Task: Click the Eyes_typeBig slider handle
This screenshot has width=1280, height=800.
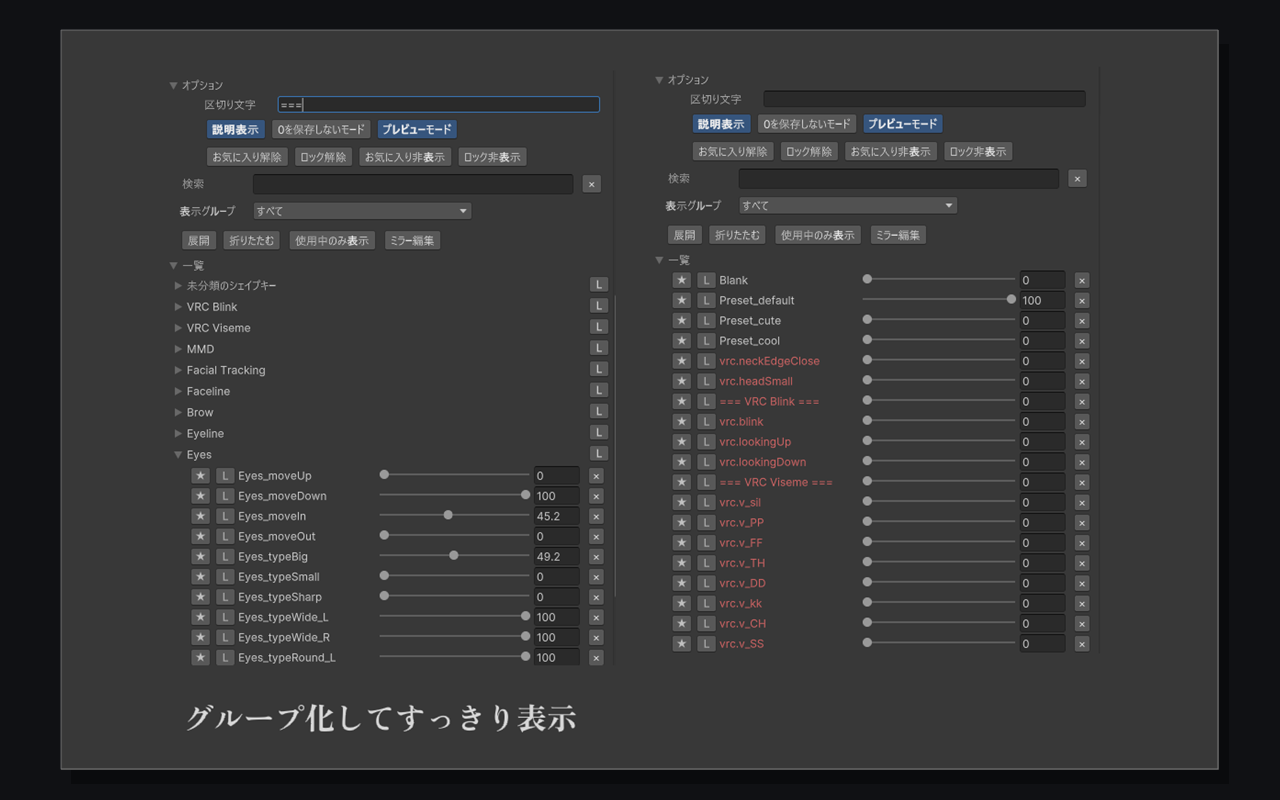Action: tap(454, 555)
